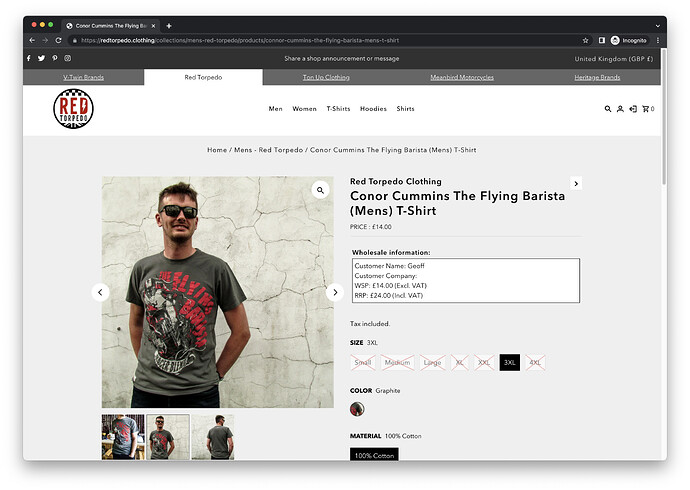Zoom product image with magnifier icon
This screenshot has height=490, width=690.
320,190
